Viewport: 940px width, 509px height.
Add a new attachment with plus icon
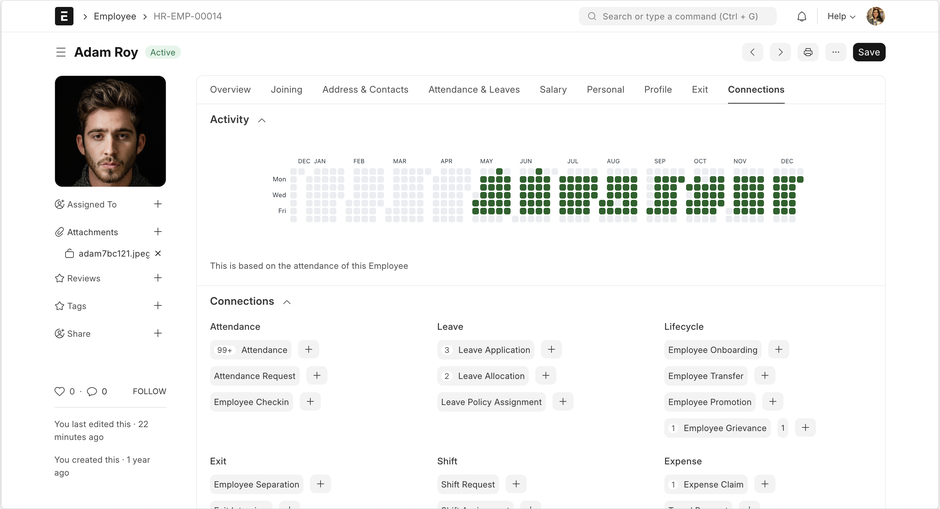pos(158,231)
